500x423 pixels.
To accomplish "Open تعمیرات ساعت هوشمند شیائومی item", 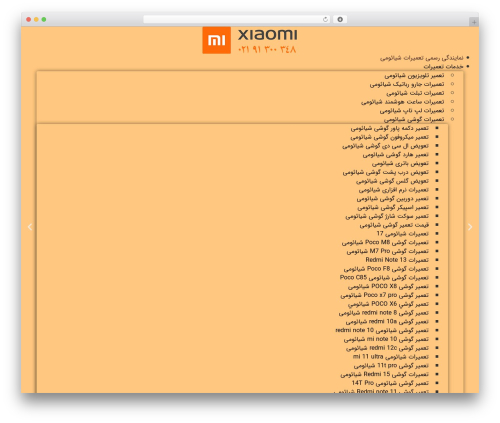I will tap(403, 102).
